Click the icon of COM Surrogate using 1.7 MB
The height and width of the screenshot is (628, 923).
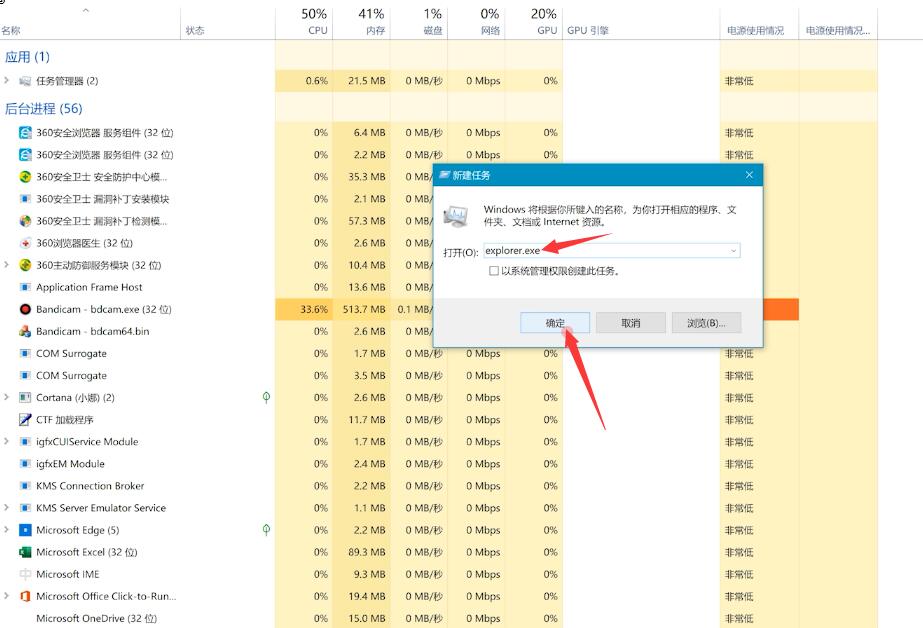pyautogui.click(x=25, y=353)
